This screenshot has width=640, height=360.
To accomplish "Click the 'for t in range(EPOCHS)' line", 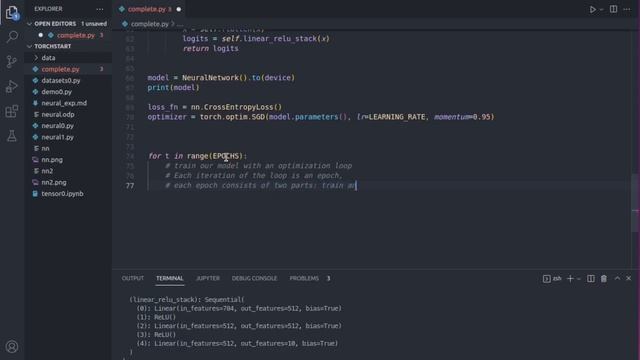I will [198, 156].
